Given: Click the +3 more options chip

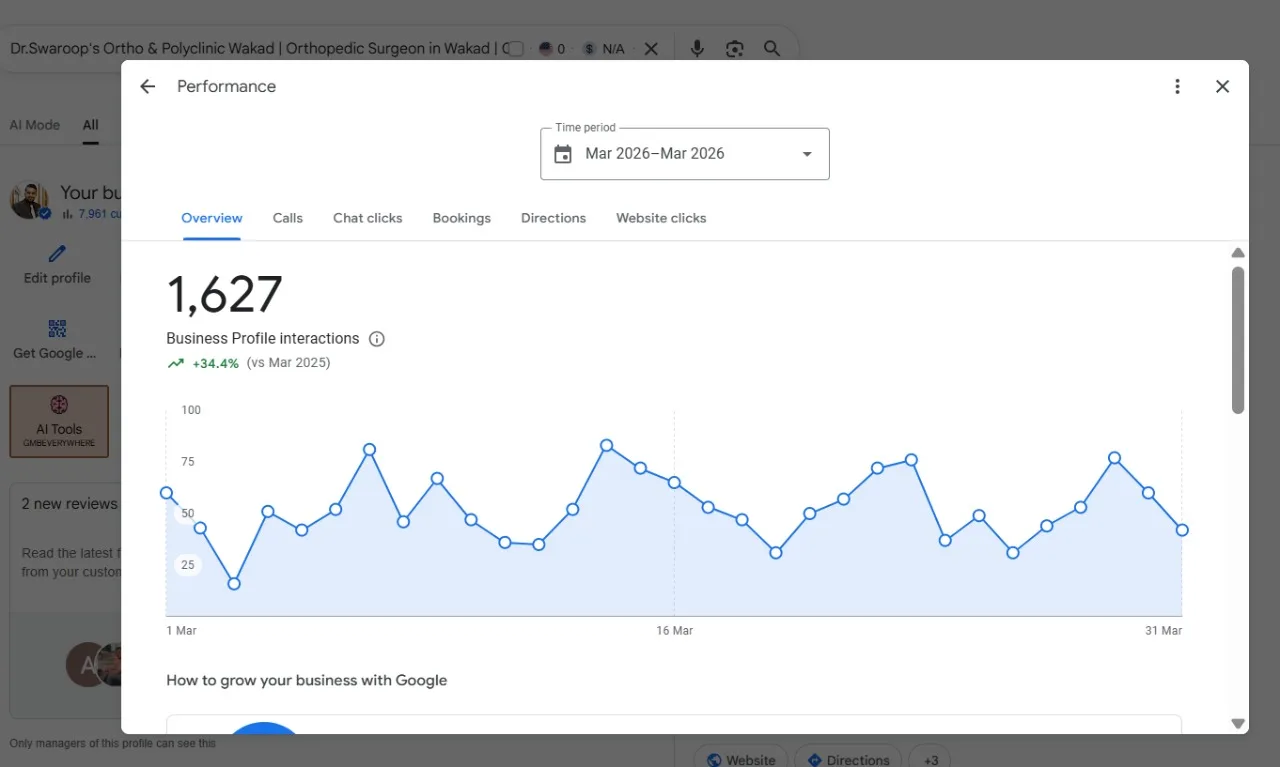Looking at the screenshot, I should click(931, 760).
